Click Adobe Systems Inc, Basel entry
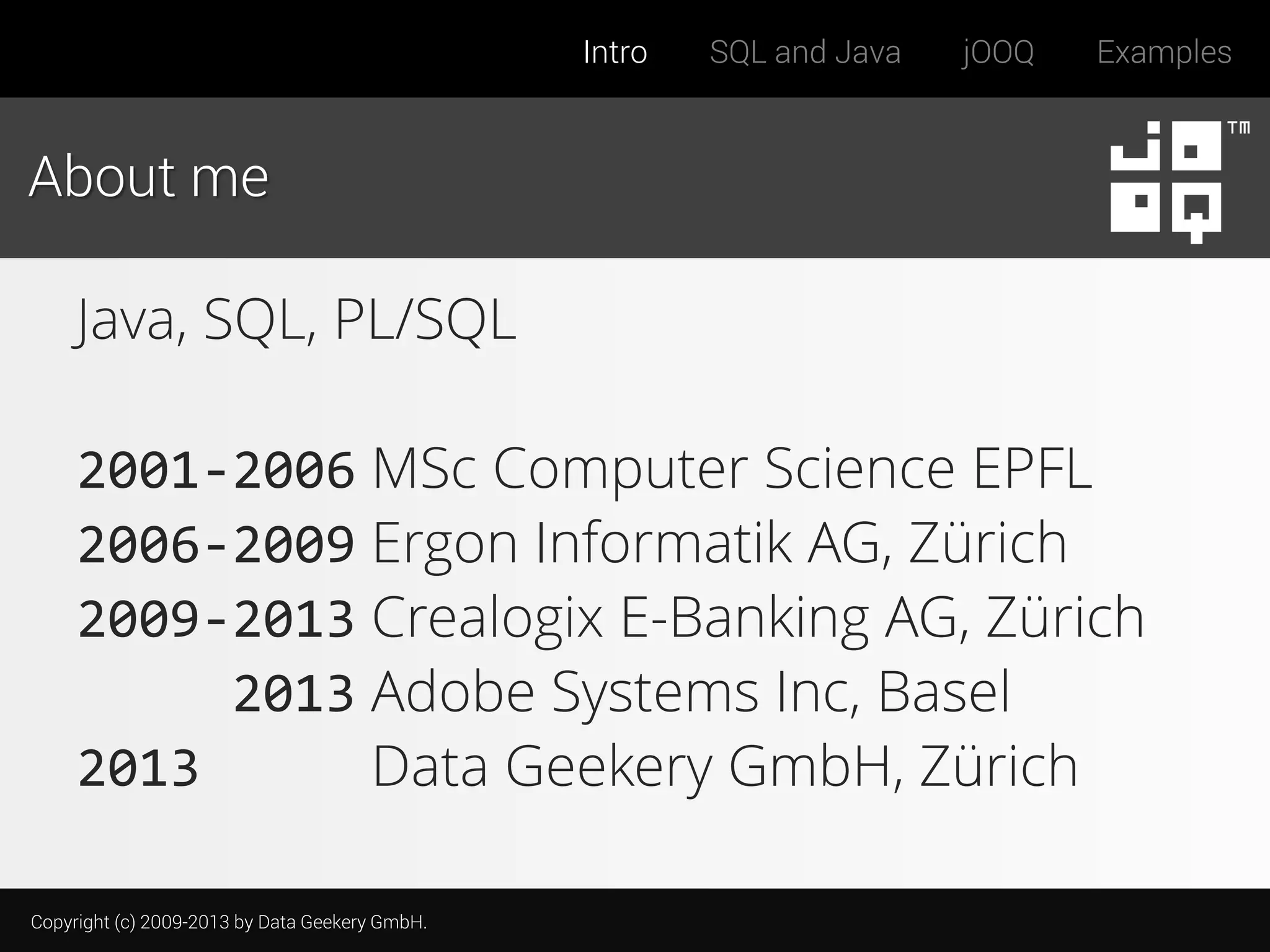 click(691, 693)
